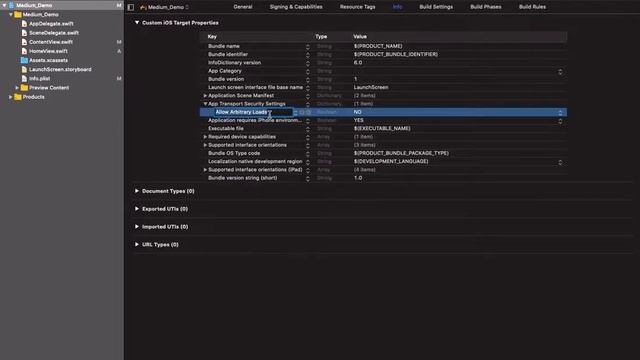Click the Bundle OS Type code key stepper
The width and height of the screenshot is (640, 360).
tap(308, 153)
